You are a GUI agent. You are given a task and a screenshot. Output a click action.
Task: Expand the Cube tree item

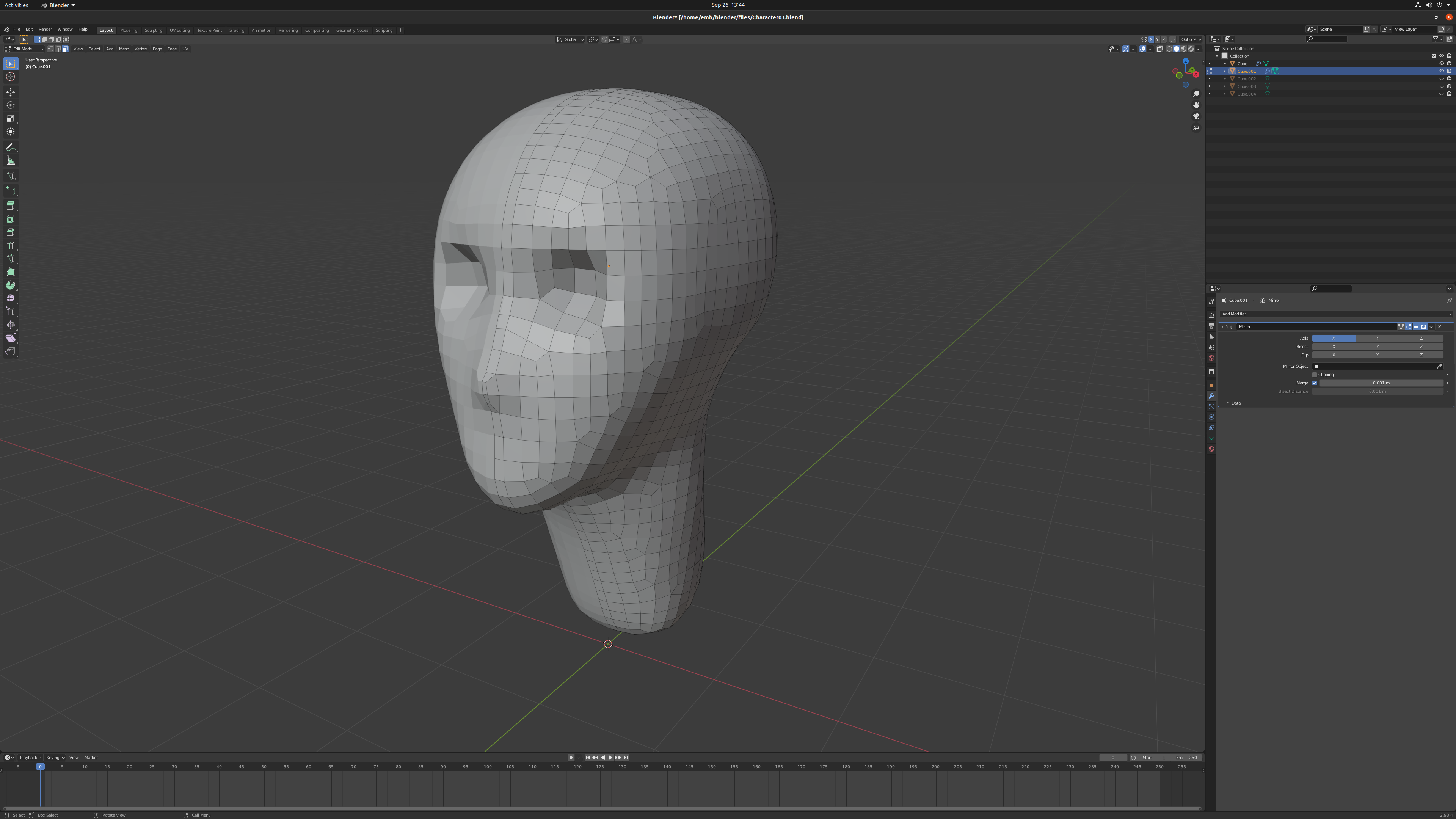1224,64
